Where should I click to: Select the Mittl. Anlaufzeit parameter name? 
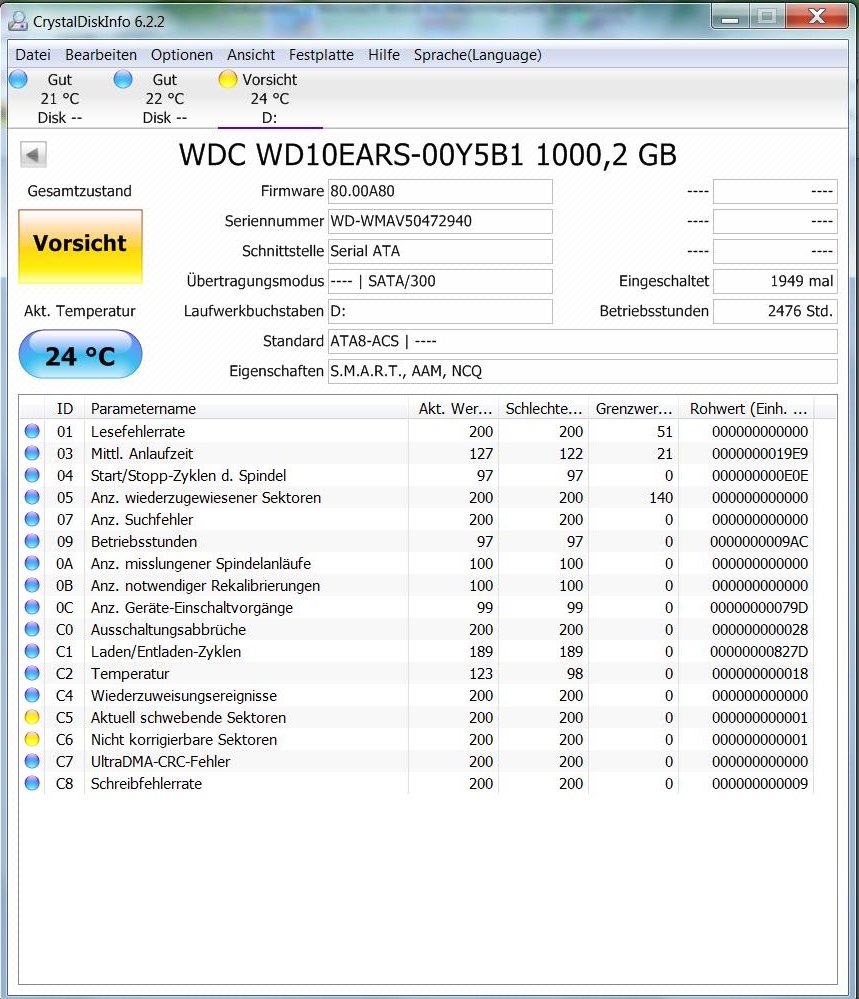(x=141, y=454)
